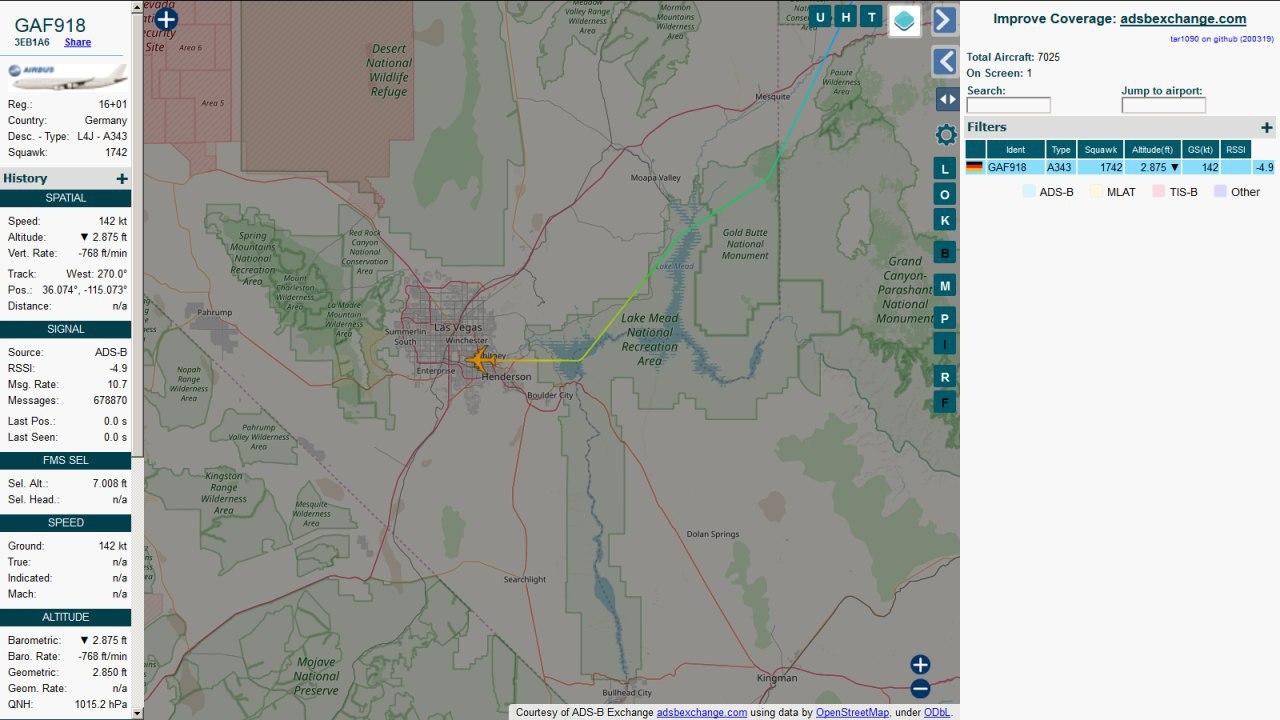Click the SIGNAL section header
Viewport: 1280px width, 720px height.
coord(66,329)
